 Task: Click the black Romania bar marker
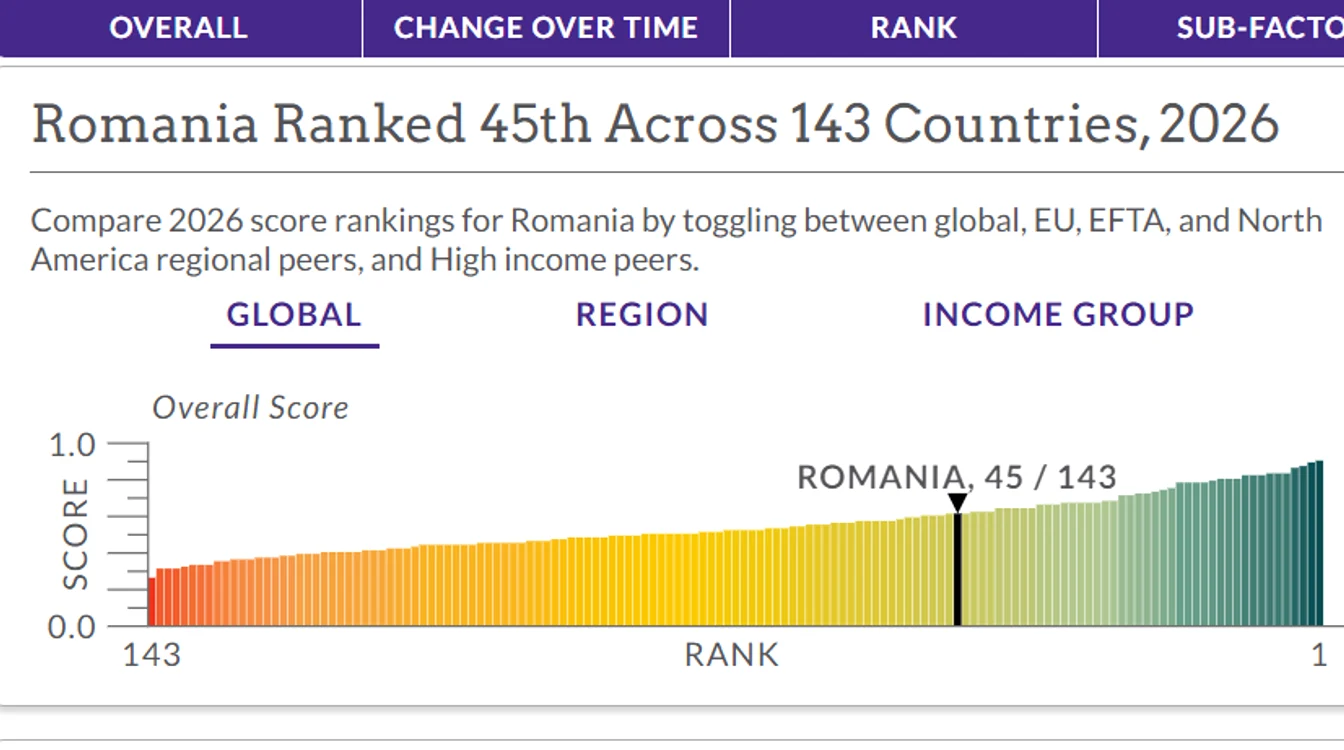[x=957, y=569]
